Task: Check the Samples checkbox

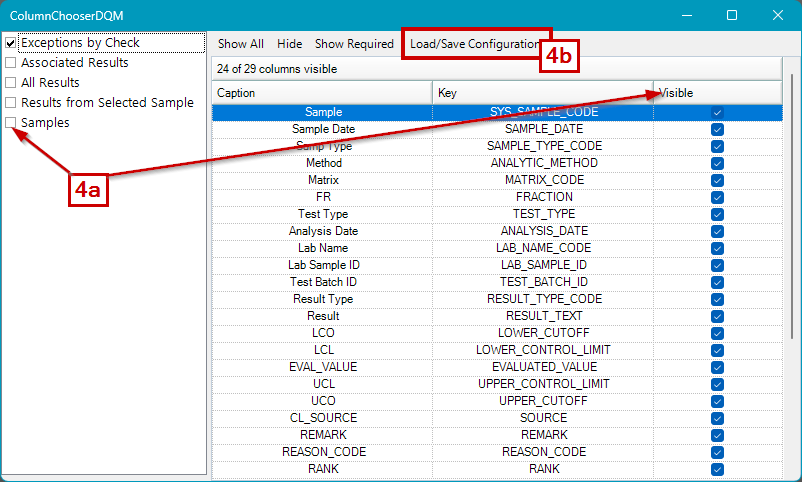Action: coord(11,123)
